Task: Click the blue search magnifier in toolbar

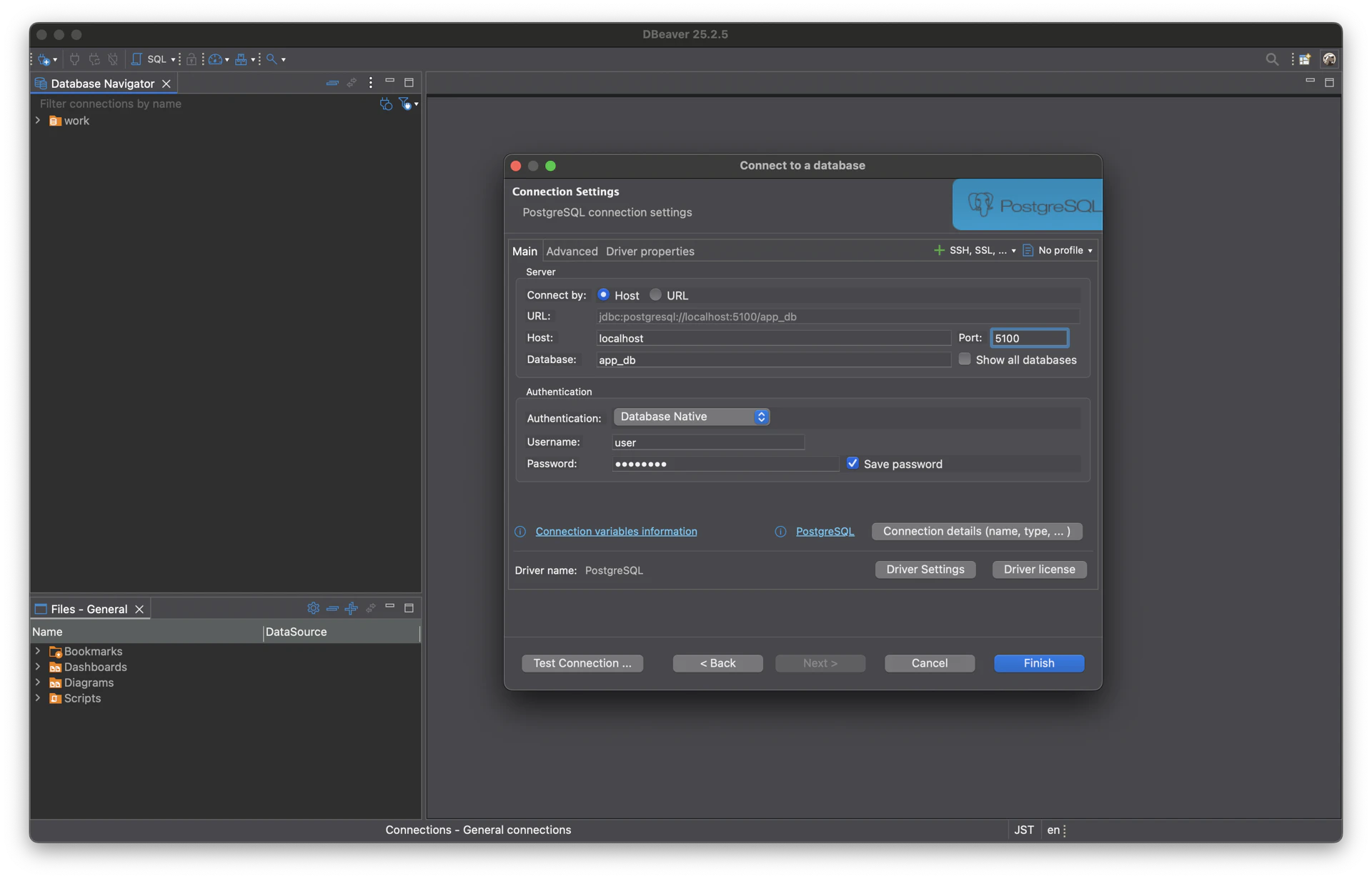Action: [272, 59]
